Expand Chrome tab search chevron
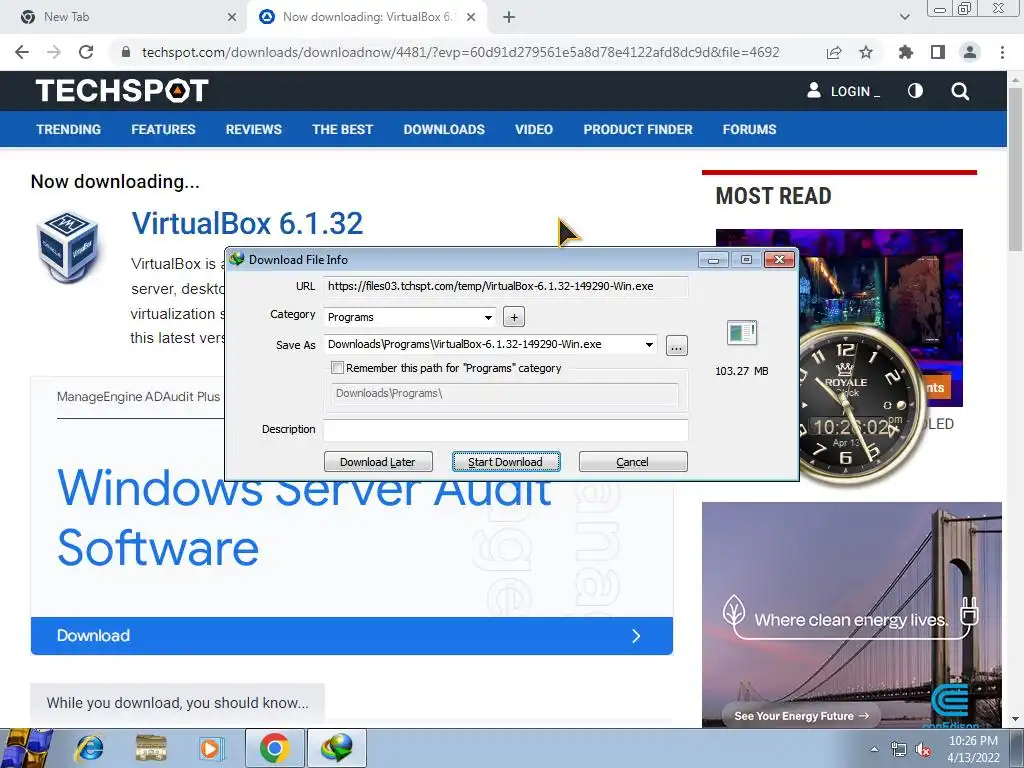1024x768 pixels. [x=904, y=17]
